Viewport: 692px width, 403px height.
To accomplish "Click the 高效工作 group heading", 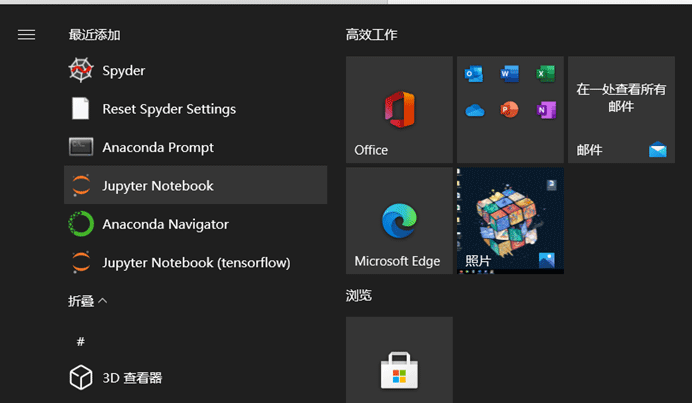I will (x=371, y=35).
